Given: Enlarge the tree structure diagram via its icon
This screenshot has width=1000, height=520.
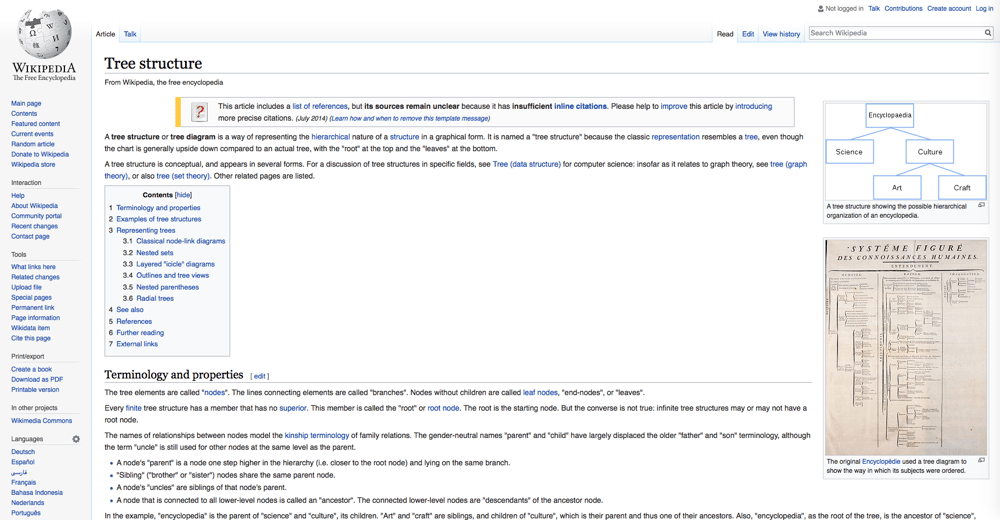Looking at the screenshot, I should click(981, 205).
